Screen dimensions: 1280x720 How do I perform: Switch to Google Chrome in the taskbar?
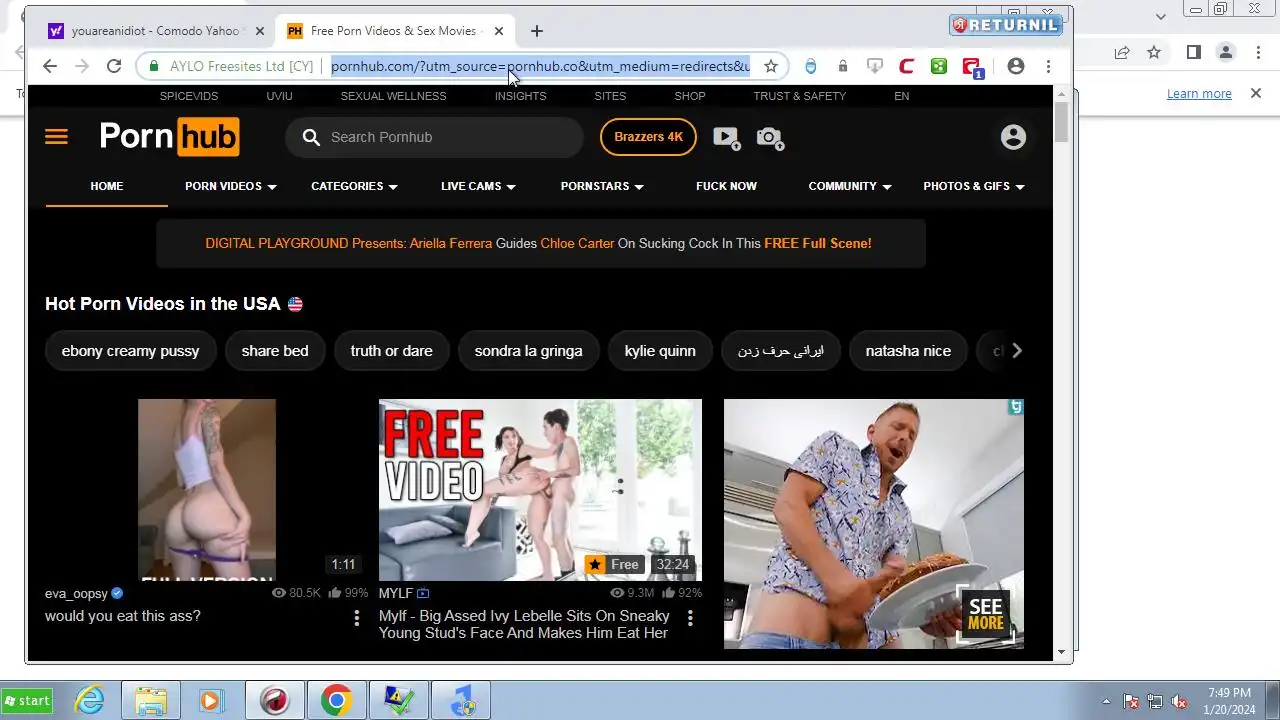click(x=336, y=701)
